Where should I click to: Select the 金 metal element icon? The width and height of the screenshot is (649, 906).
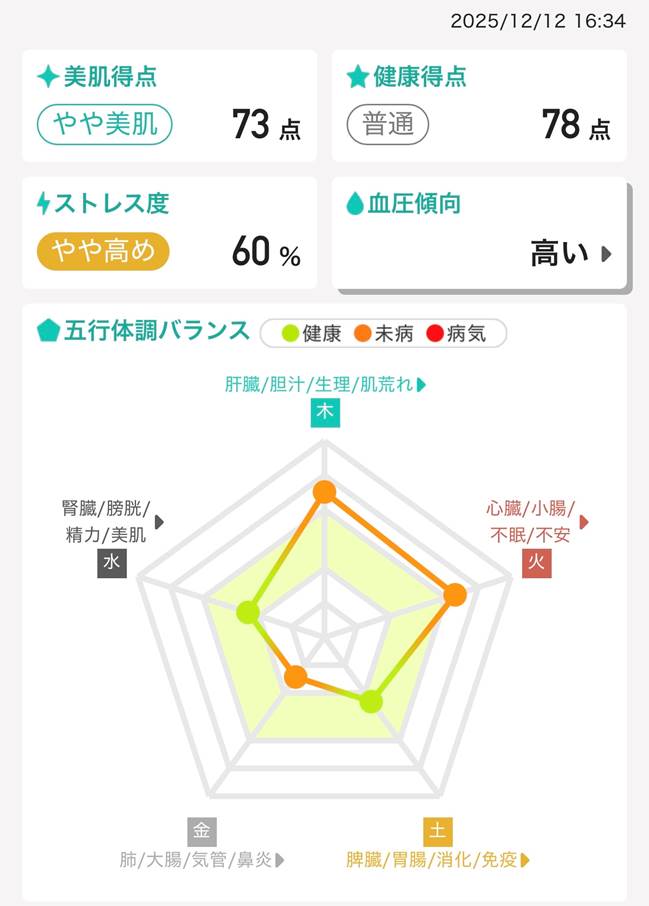coord(202,831)
